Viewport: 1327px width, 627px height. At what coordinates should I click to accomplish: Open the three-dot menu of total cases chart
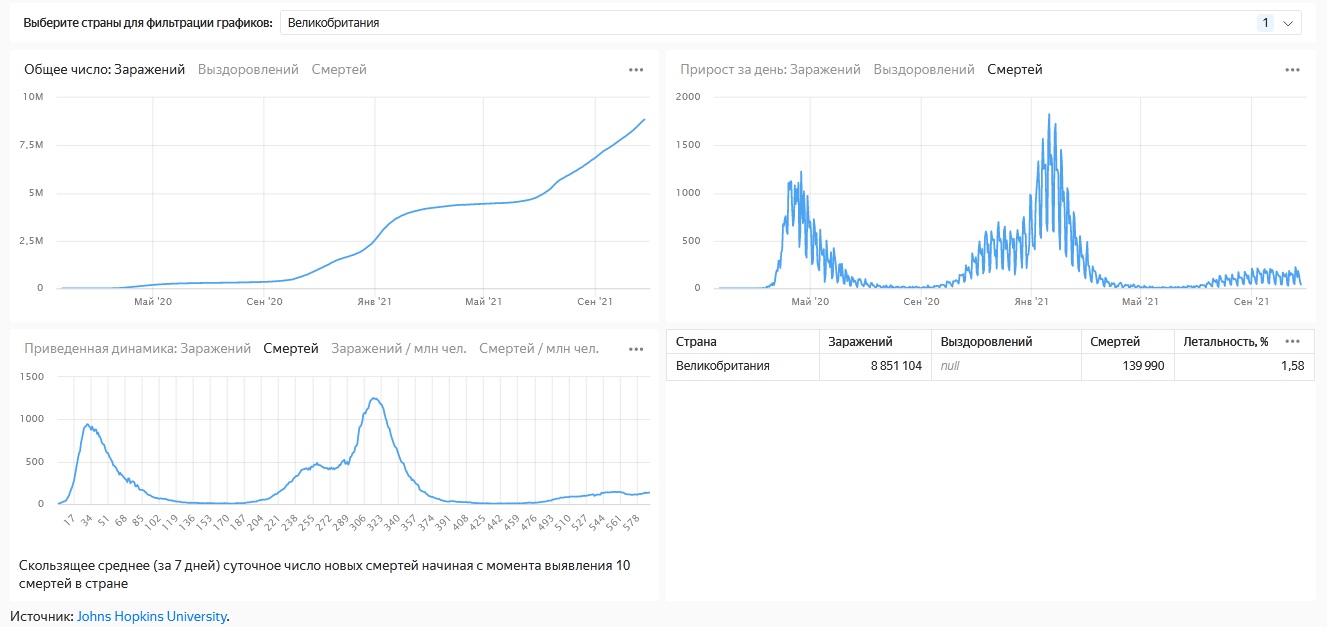636,70
